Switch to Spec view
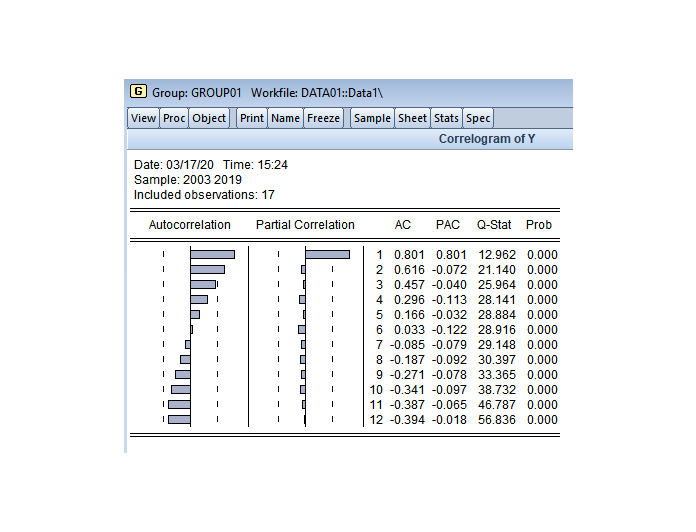 (x=478, y=118)
